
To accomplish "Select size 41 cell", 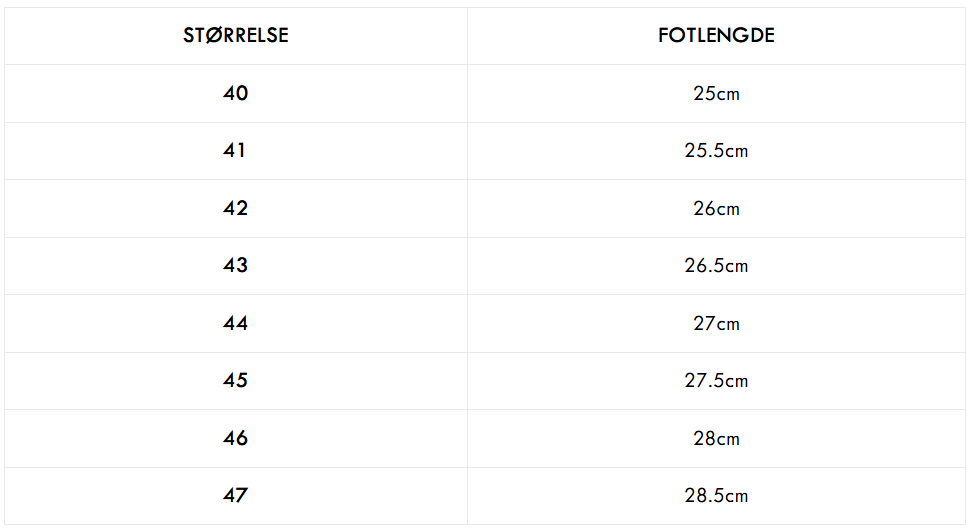I will click(234, 150).
